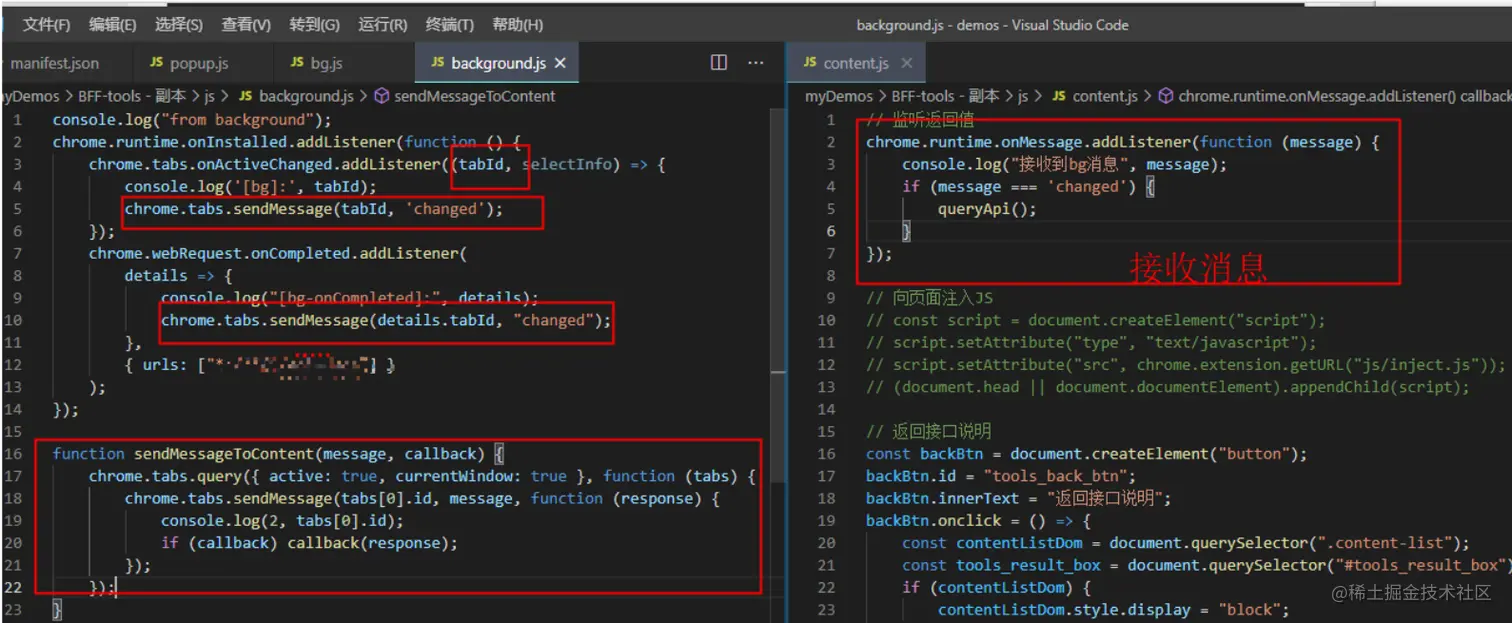Screen dimensions: 1512x623
Task: Open the 编辑(E) menu
Action: click(x=113, y=25)
